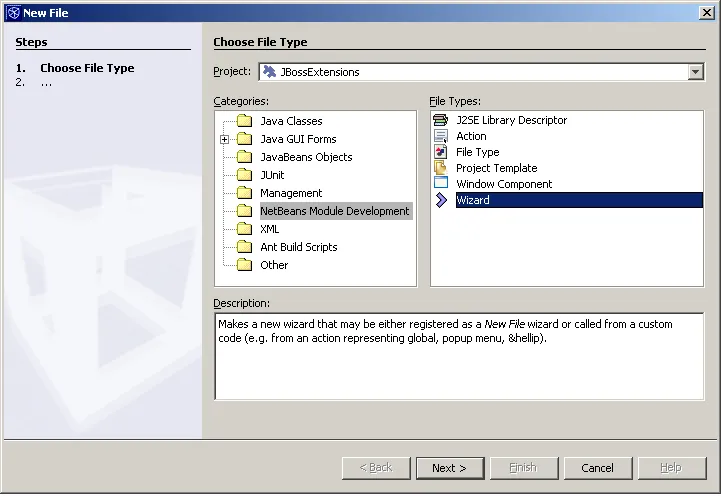This screenshot has height=496, width=721.
Task: Expand the Java GUI Forms tree node
Action: coord(224,139)
